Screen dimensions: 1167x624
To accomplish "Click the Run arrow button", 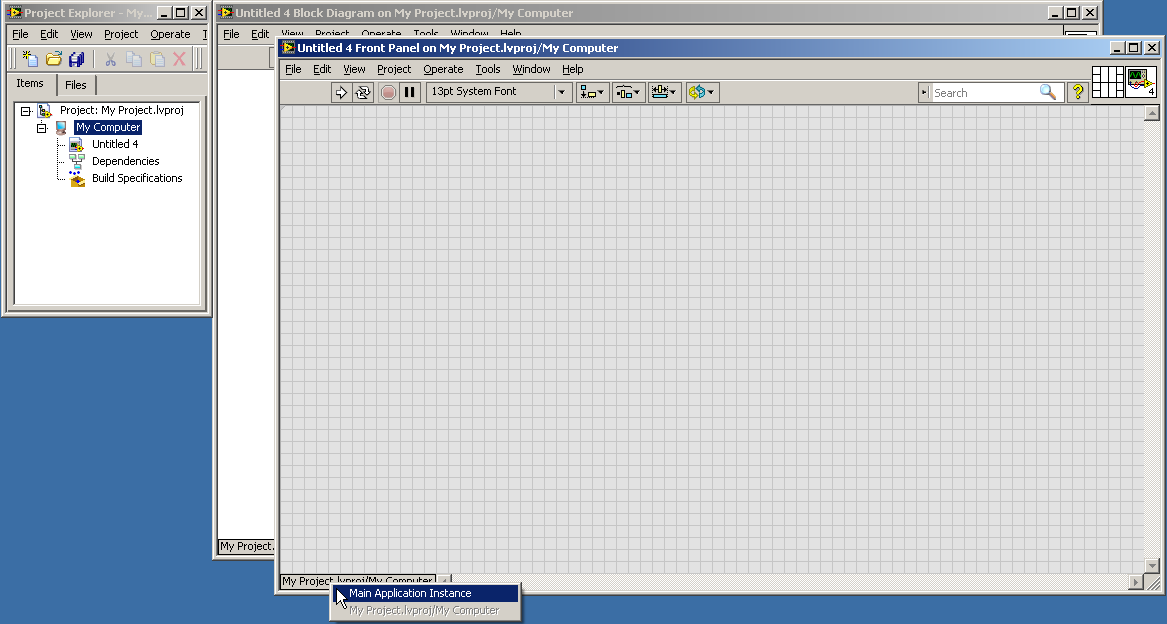I will (341, 92).
